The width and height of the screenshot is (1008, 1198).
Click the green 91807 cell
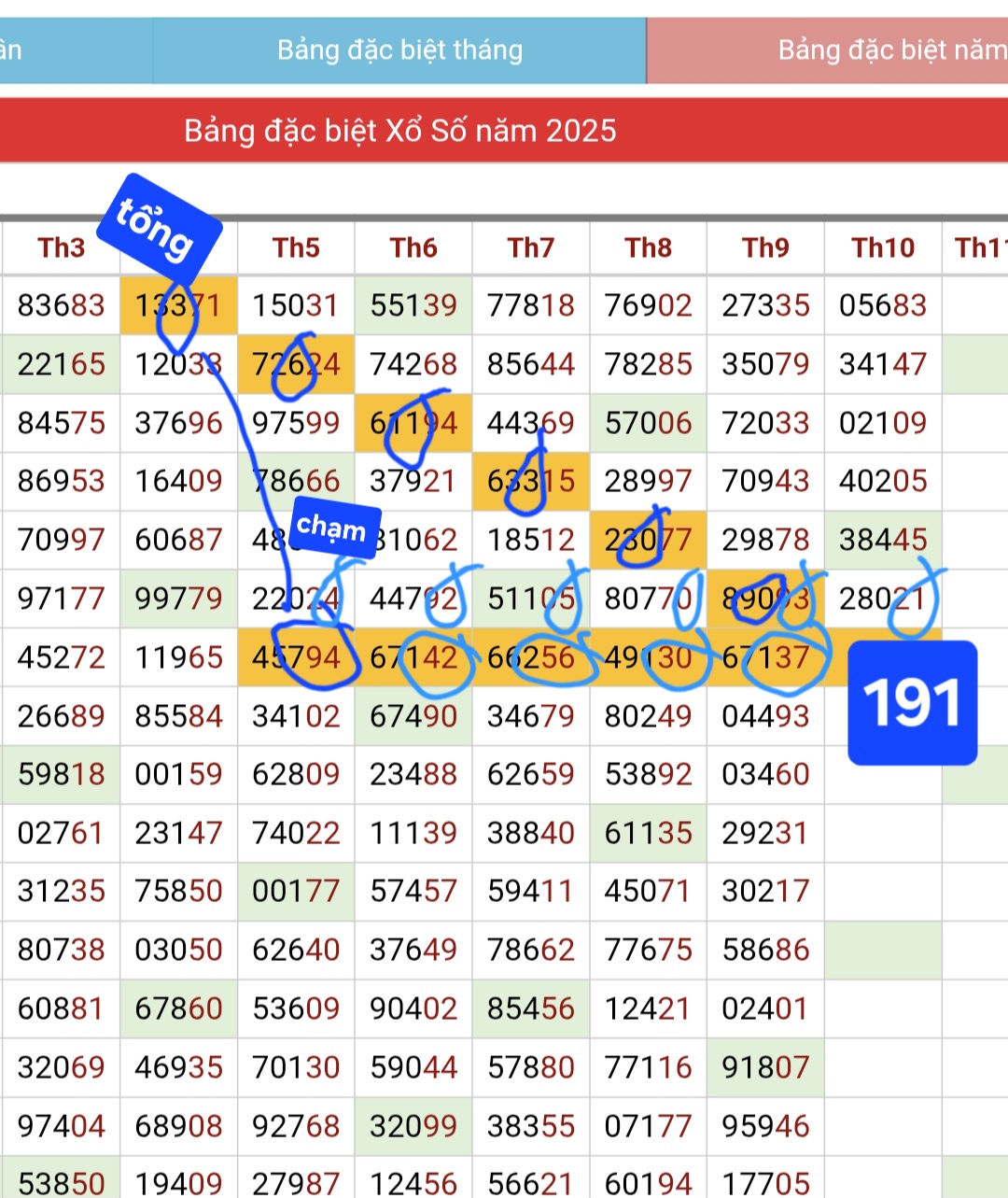click(765, 1066)
